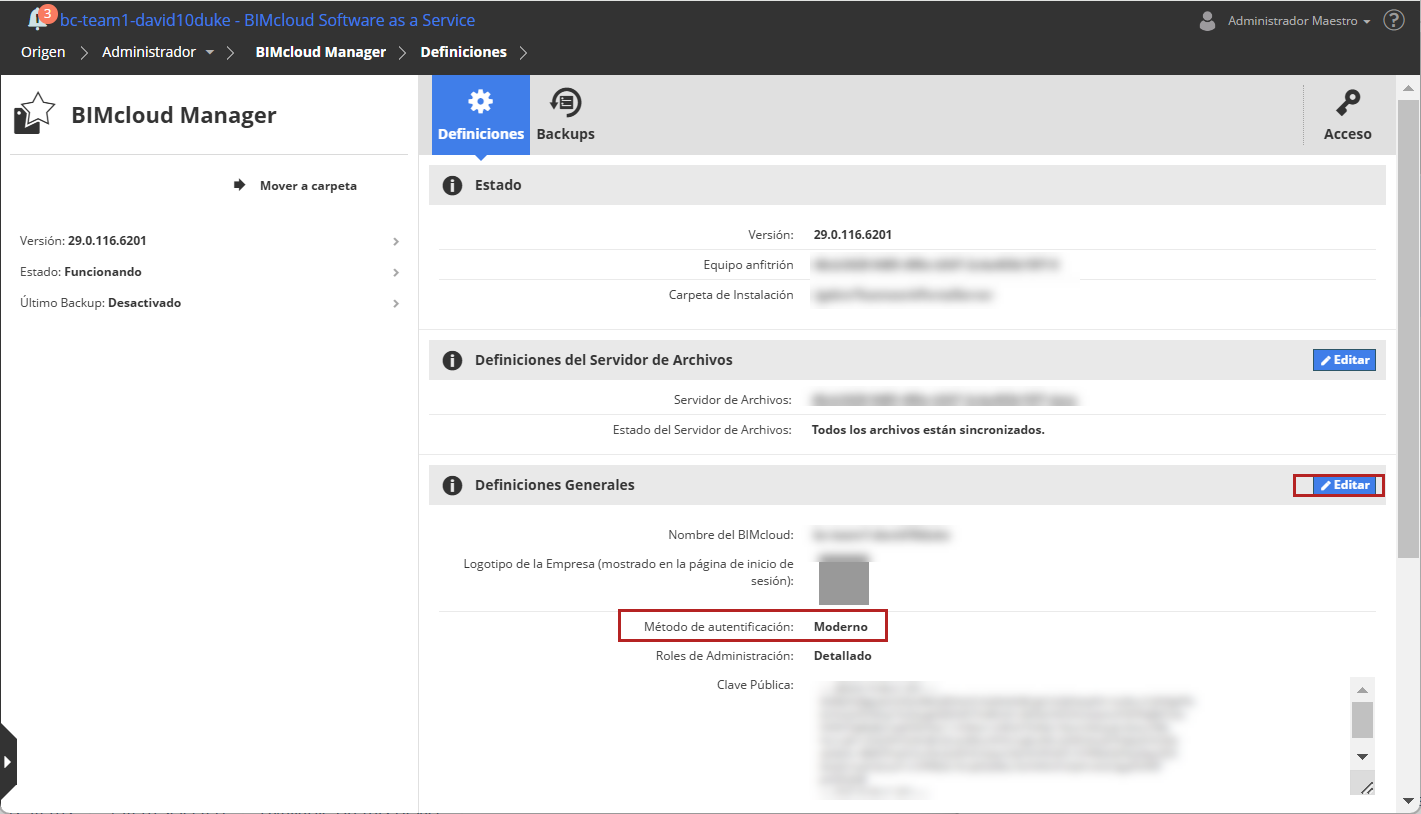The width and height of the screenshot is (1421, 814).
Task: Click the version 29.0.116.6201 value in Estado
Action: pyautogui.click(x=853, y=235)
